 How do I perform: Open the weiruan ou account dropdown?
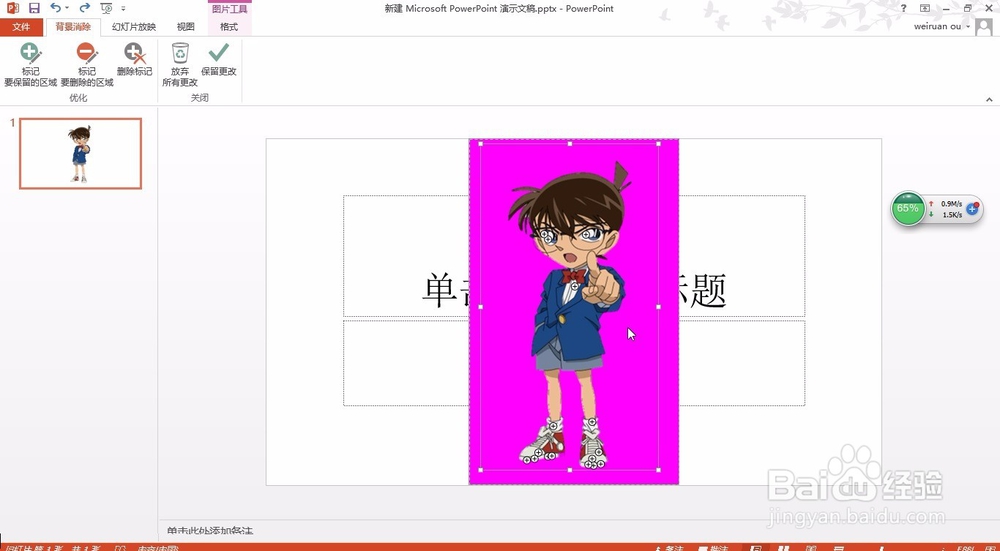(x=941, y=27)
